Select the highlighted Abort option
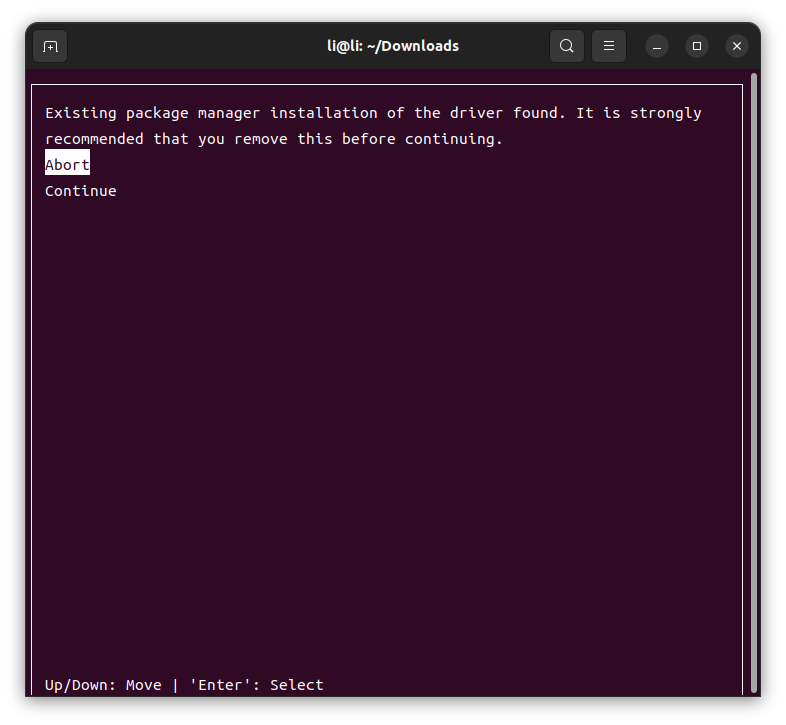786x725 pixels. [x=67, y=164]
